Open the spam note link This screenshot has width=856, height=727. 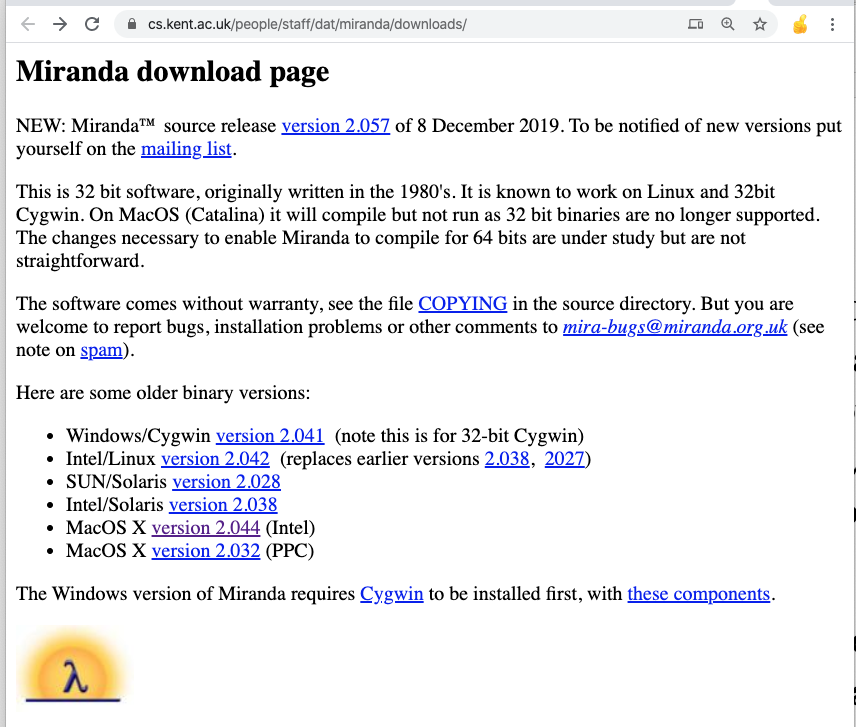coord(102,350)
